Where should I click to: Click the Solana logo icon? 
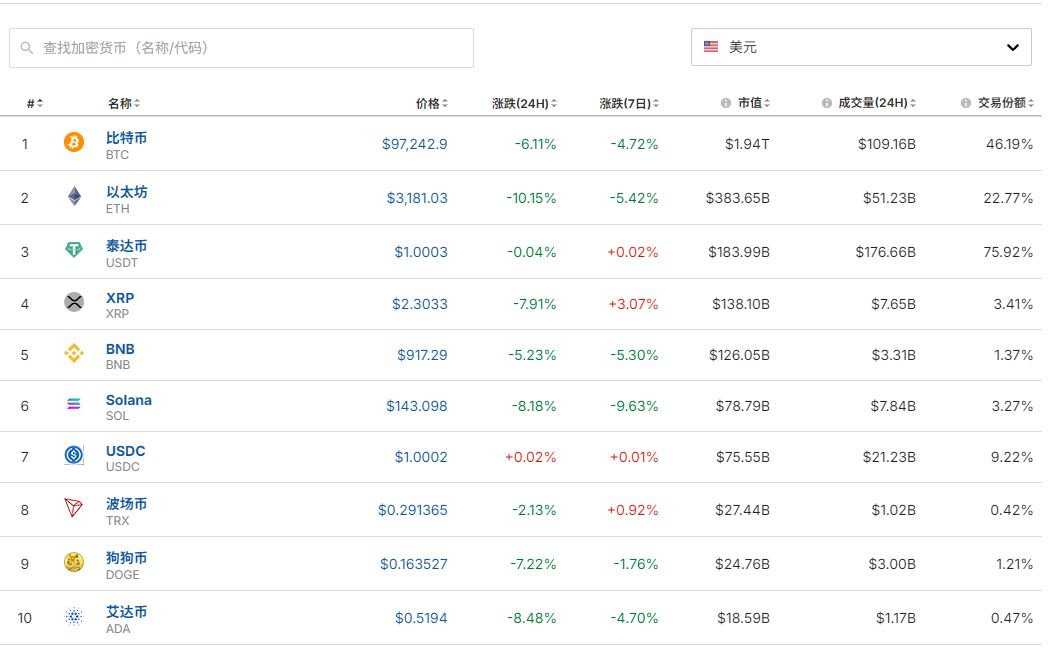[74, 405]
